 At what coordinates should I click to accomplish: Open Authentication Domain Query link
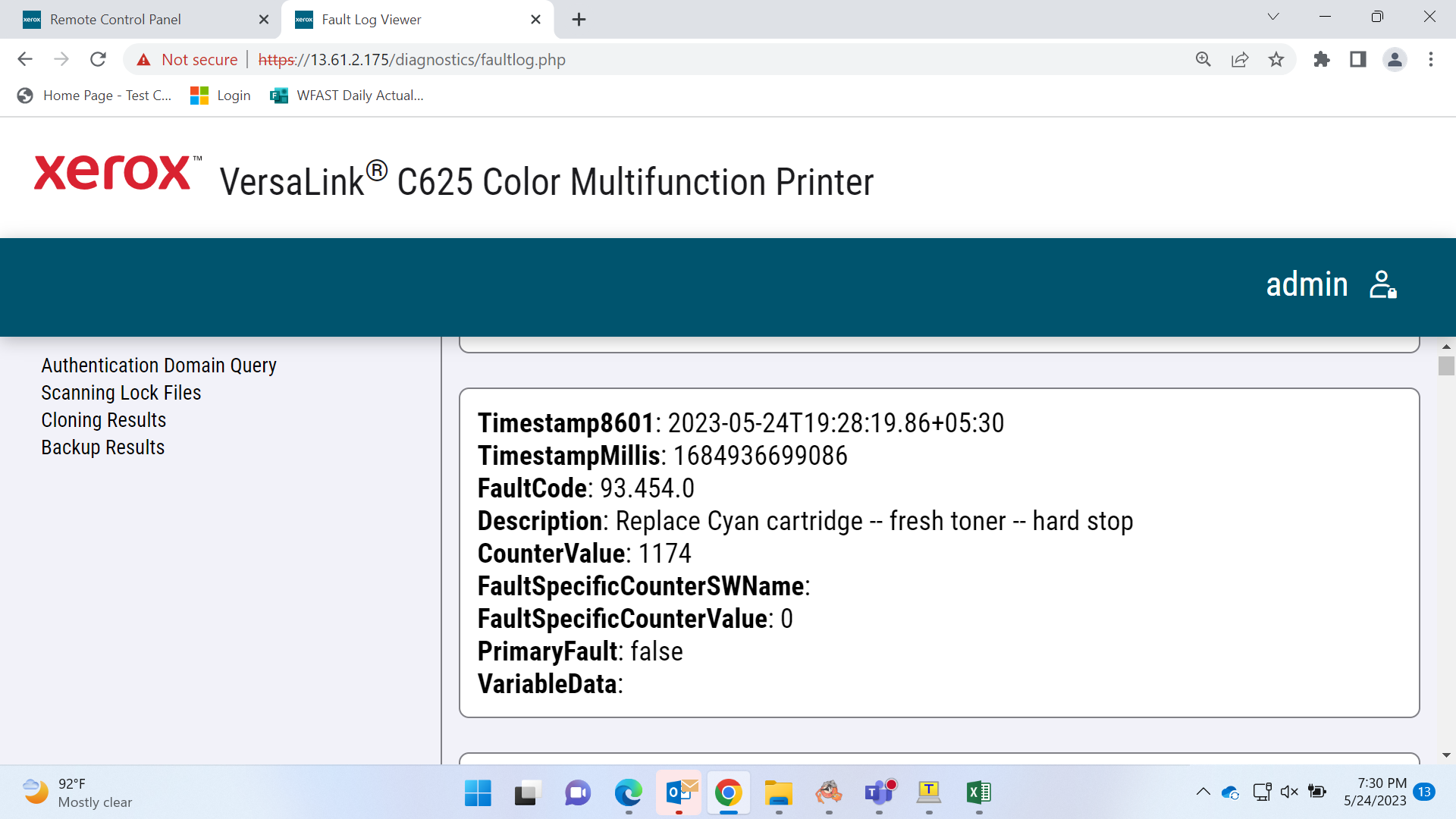click(x=158, y=366)
